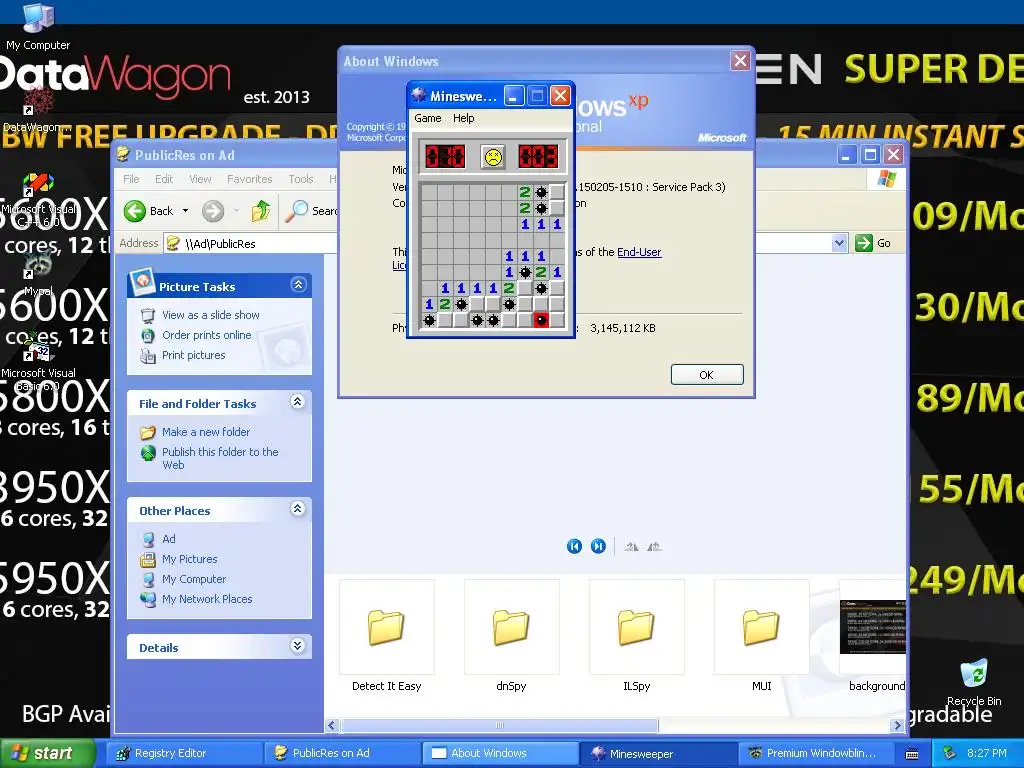Click the filmstrip horizontal scrollbar thumb
Screen dimensions: 1024x768
(x=500, y=726)
